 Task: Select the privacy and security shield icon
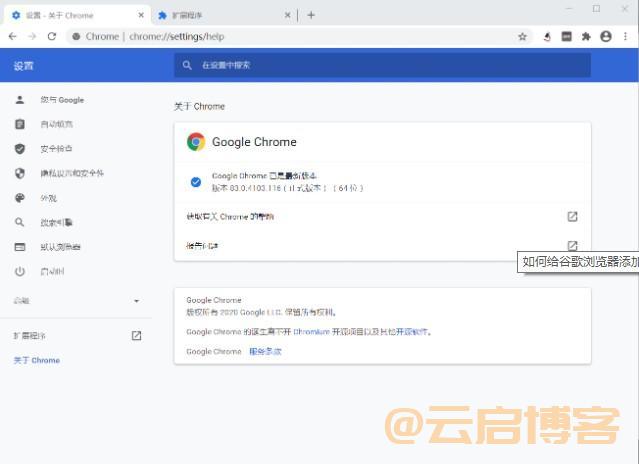tap(20, 173)
